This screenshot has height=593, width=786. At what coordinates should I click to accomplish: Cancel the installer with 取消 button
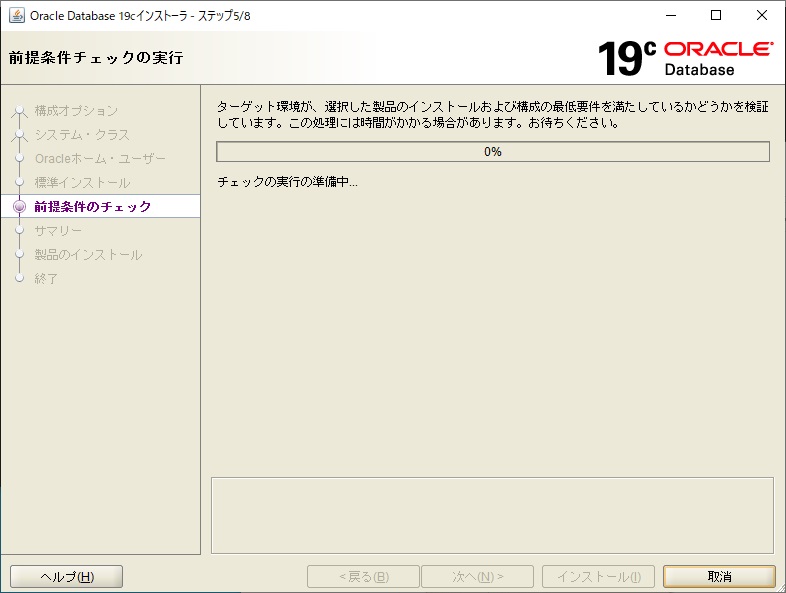(719, 576)
